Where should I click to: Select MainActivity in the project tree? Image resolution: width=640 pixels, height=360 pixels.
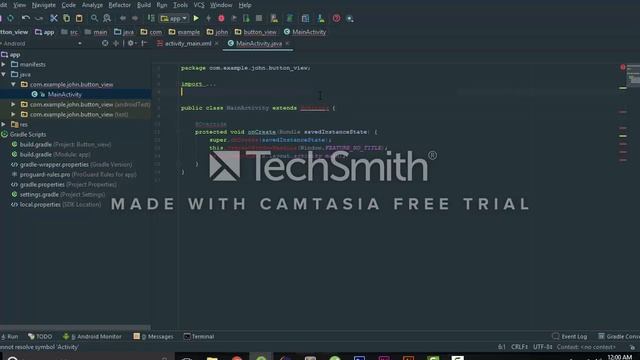(64, 94)
